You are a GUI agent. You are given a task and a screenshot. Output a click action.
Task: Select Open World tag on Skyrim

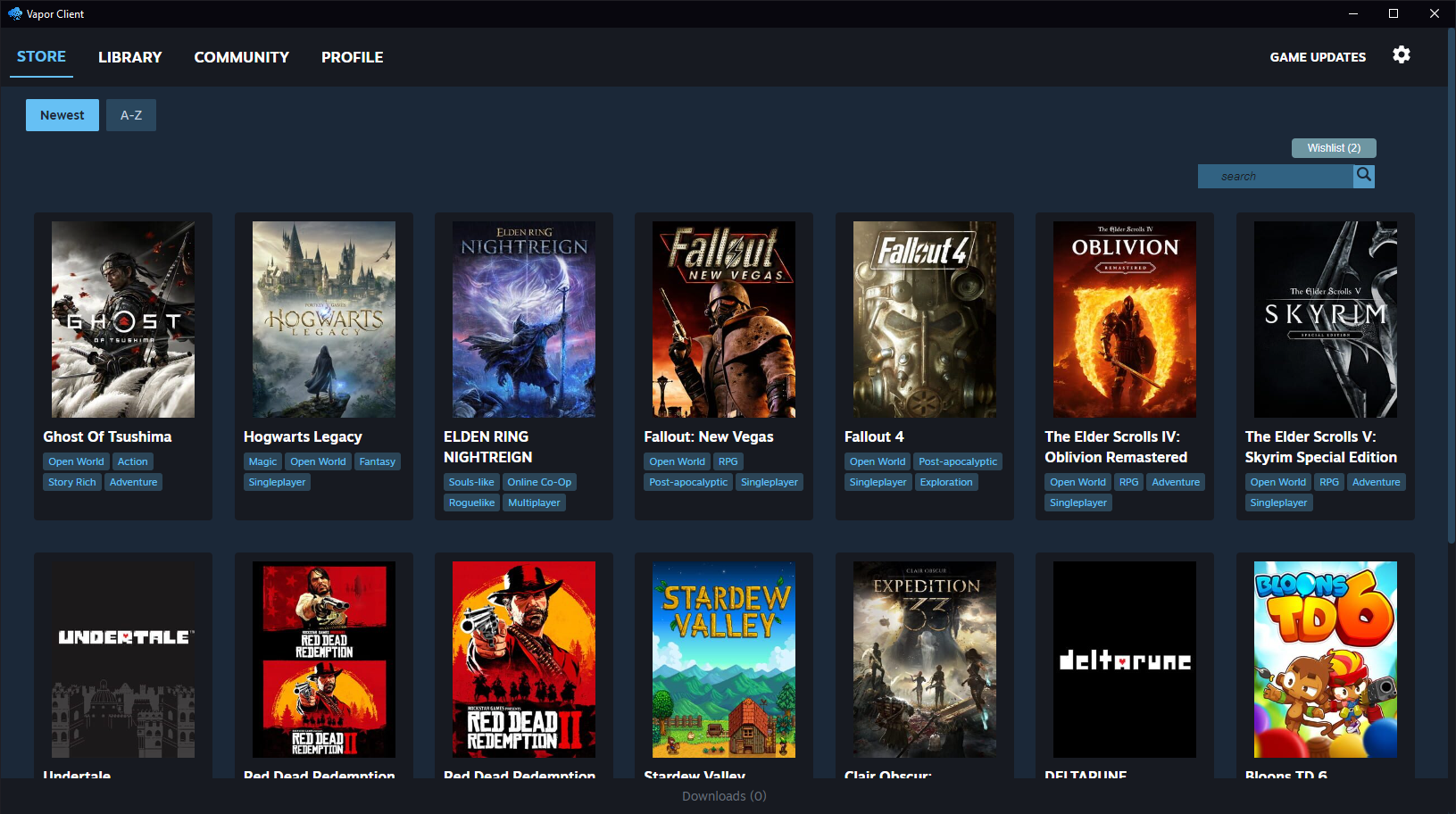pyautogui.click(x=1278, y=482)
